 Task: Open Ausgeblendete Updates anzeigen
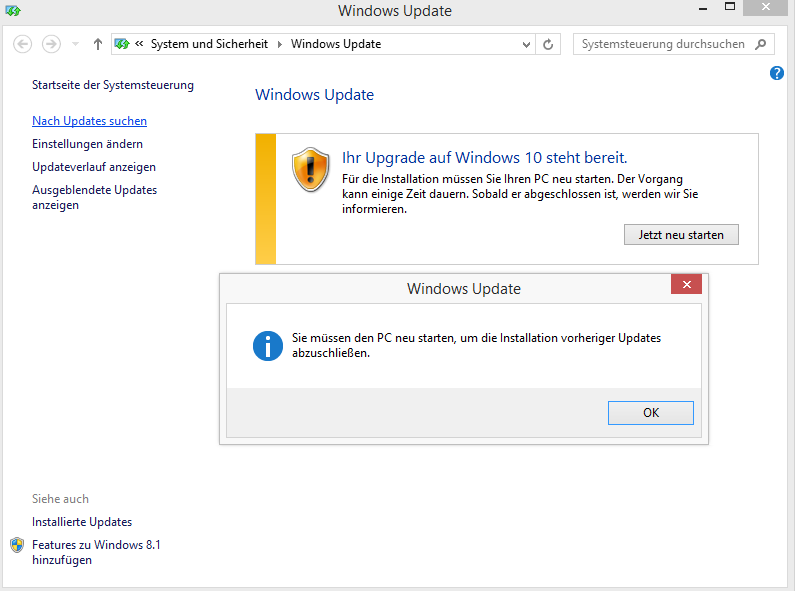pyautogui.click(x=94, y=197)
